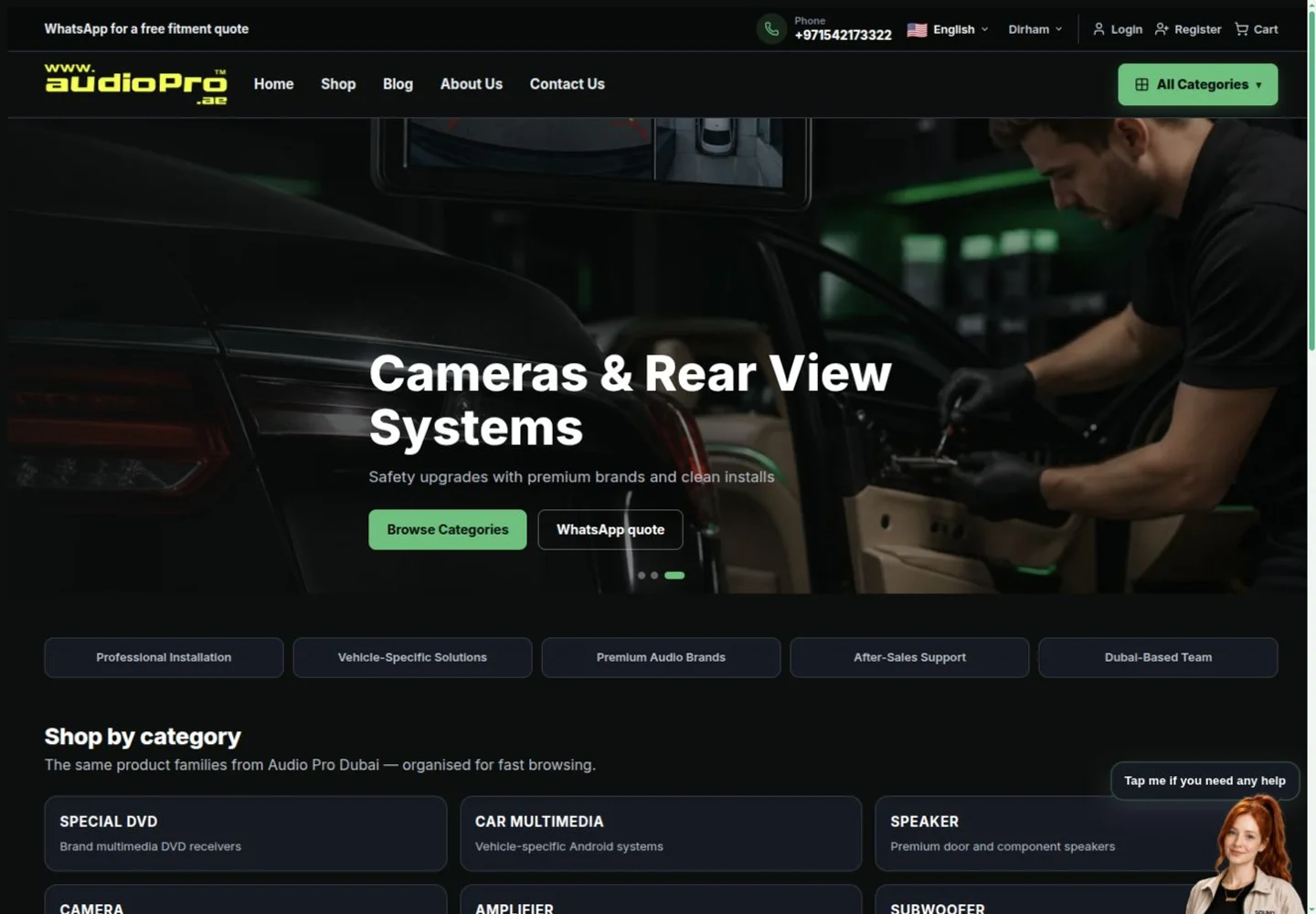The image size is (1316, 914).
Task: Open the CAR MULTIMEDIA category card
Action: point(661,834)
